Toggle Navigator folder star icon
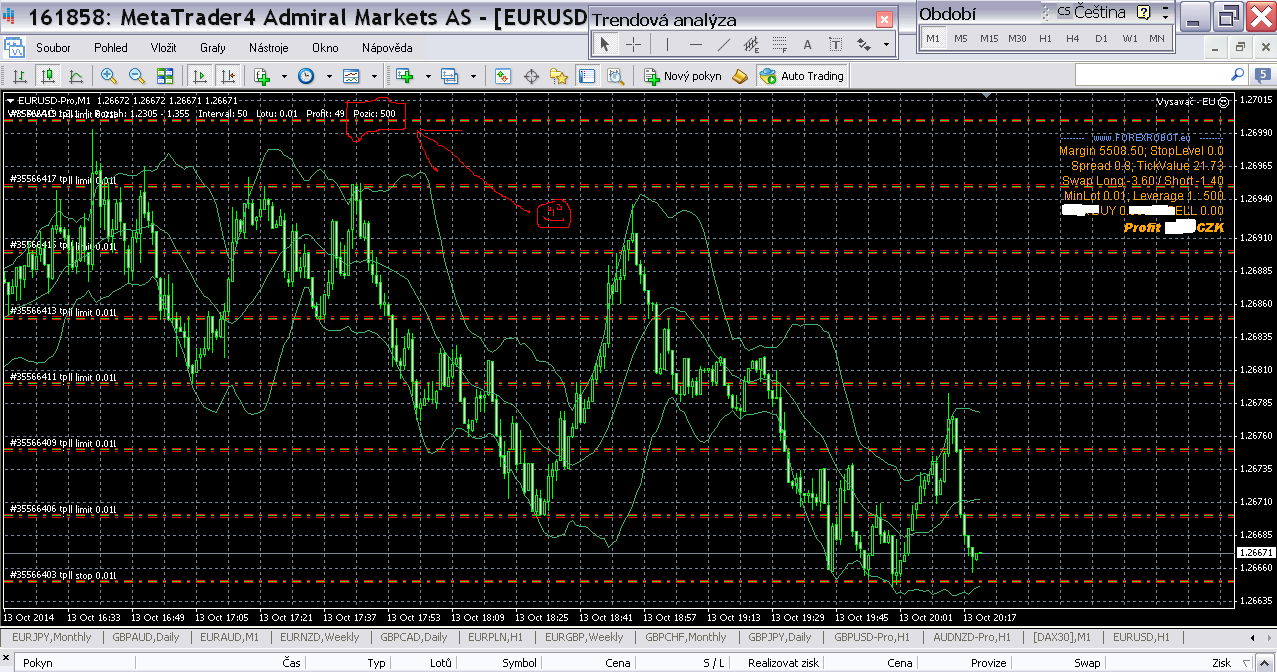1277x672 pixels. point(559,76)
